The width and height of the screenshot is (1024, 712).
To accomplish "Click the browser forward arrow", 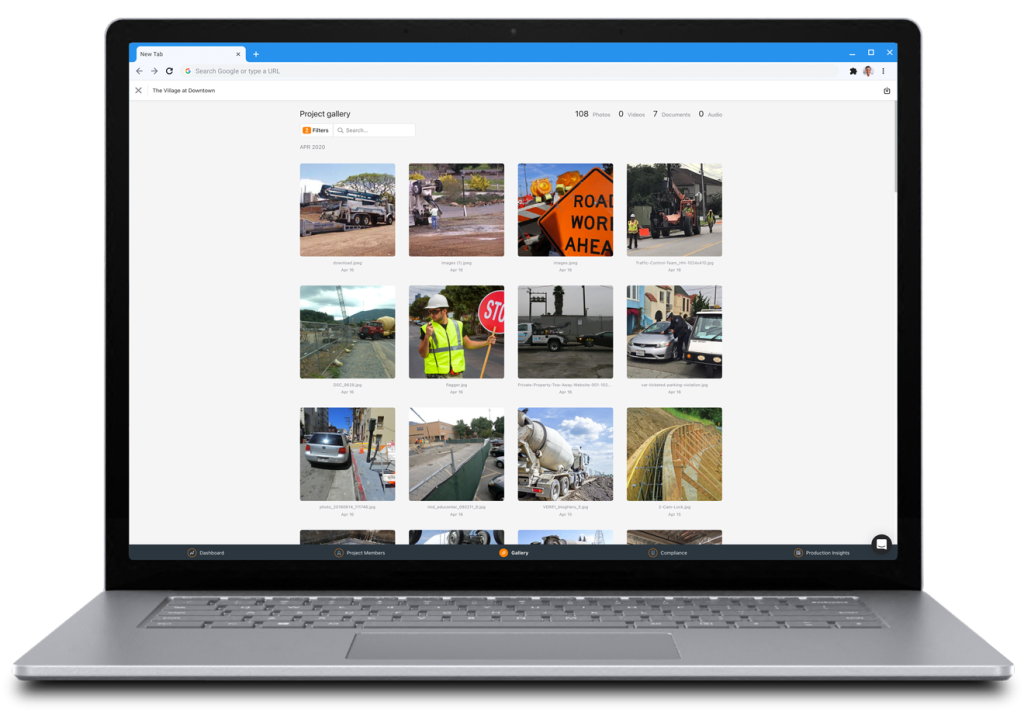I will [154, 71].
